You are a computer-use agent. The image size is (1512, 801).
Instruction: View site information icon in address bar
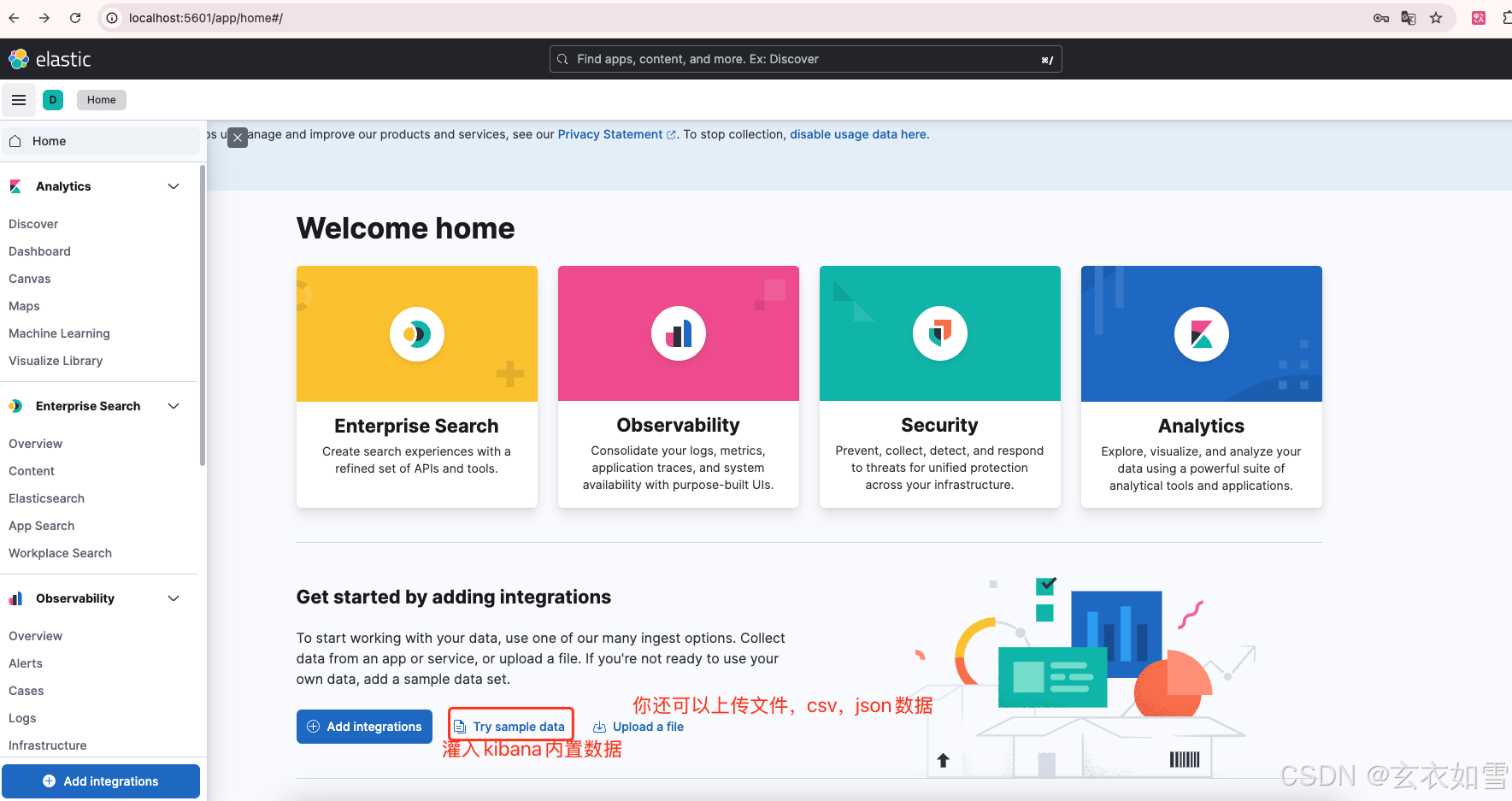[x=112, y=18]
